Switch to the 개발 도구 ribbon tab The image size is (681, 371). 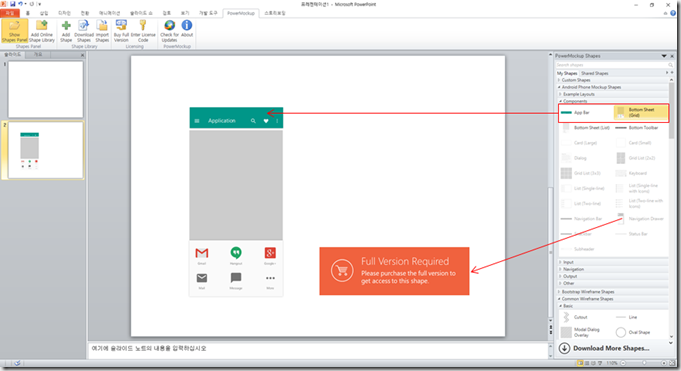click(208, 13)
